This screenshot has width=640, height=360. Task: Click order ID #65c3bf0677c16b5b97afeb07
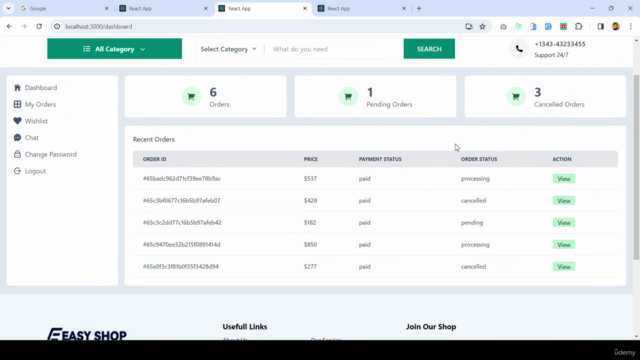181,201
